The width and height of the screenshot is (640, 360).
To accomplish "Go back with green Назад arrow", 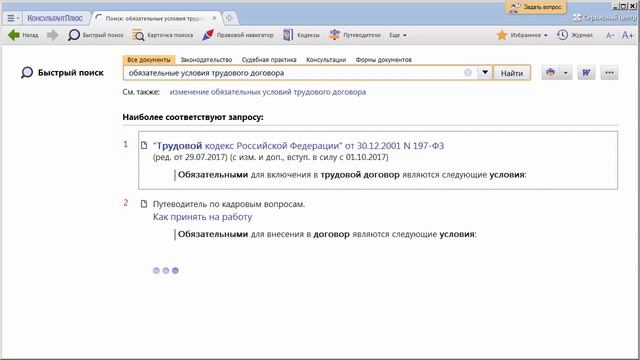I will point(23,35).
